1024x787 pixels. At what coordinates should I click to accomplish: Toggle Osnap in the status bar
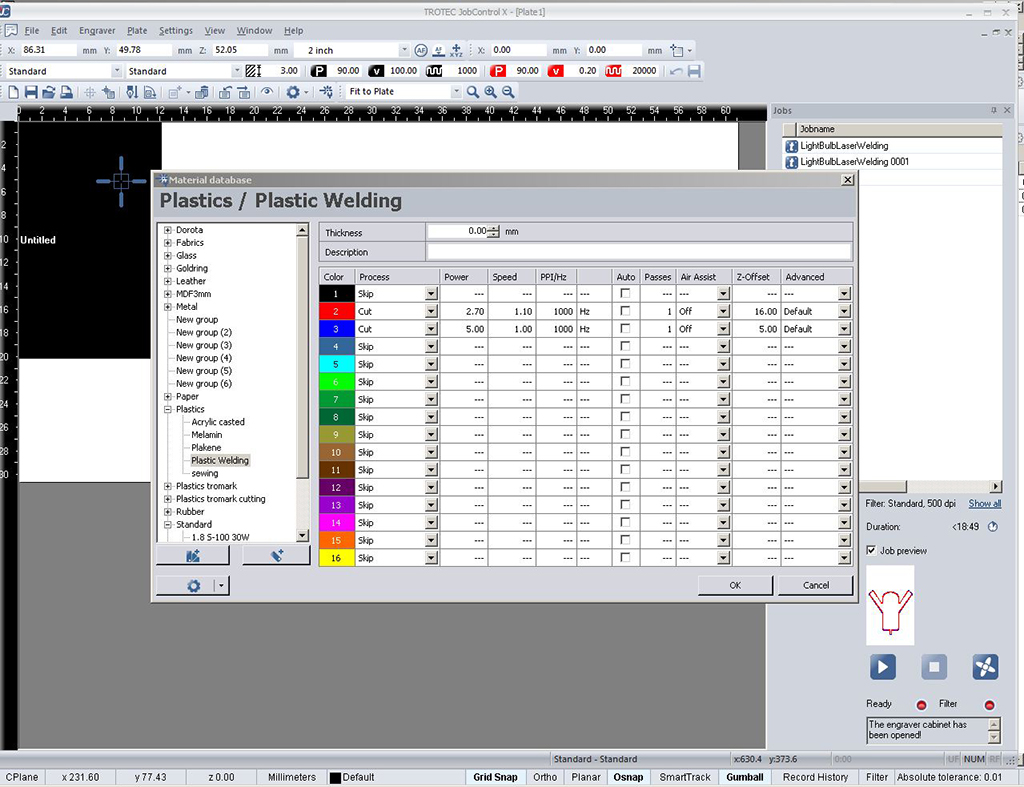click(628, 777)
